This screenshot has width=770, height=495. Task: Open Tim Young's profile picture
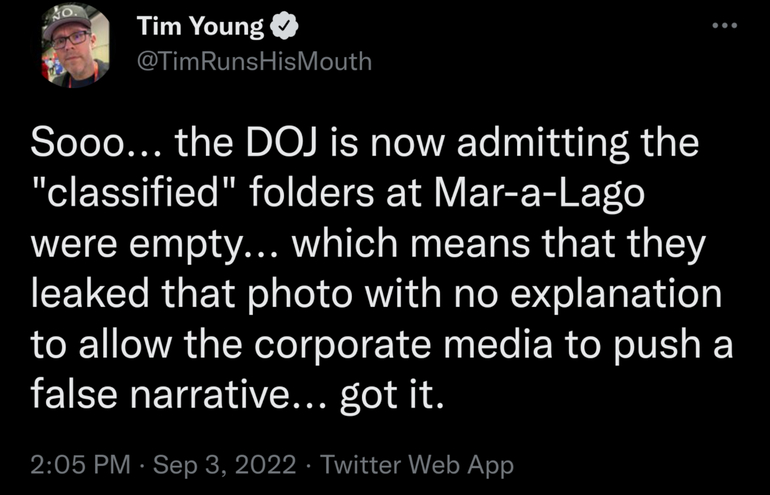pos(75,45)
